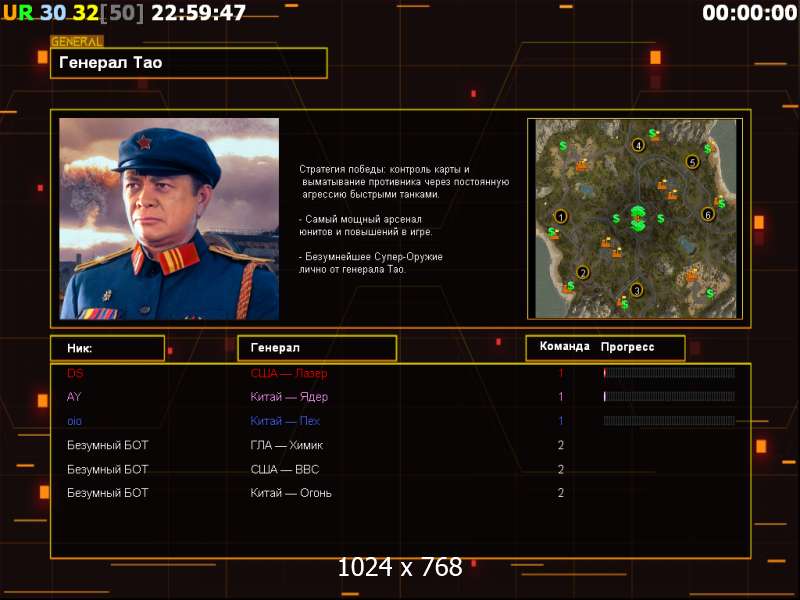Click the 'Генерал' column header

tap(317, 348)
